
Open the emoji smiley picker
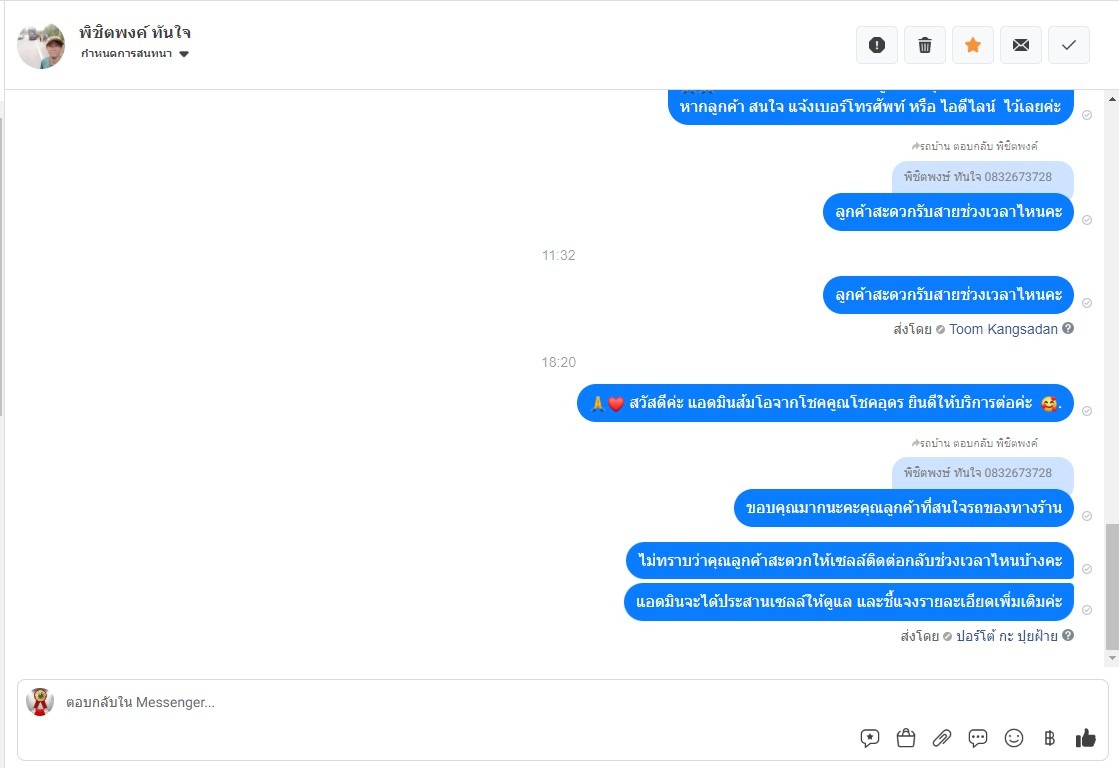1013,738
